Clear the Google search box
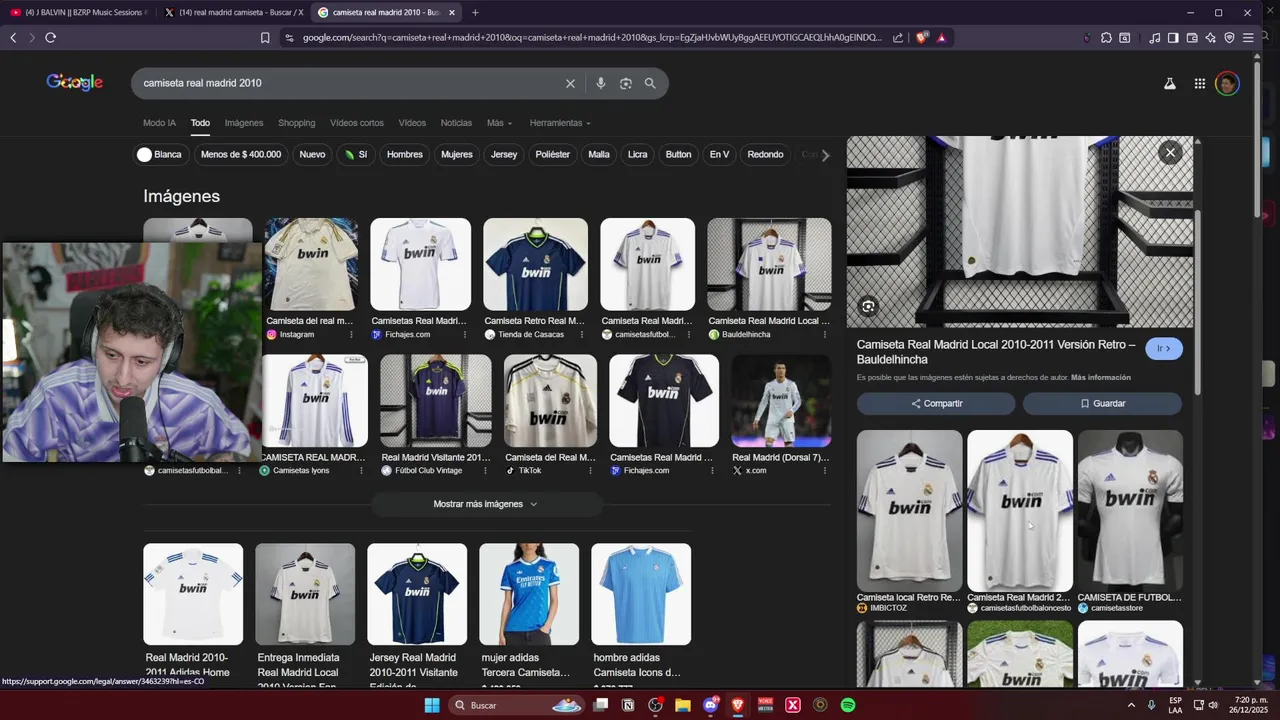The width and height of the screenshot is (1280, 720). pyautogui.click(x=570, y=83)
